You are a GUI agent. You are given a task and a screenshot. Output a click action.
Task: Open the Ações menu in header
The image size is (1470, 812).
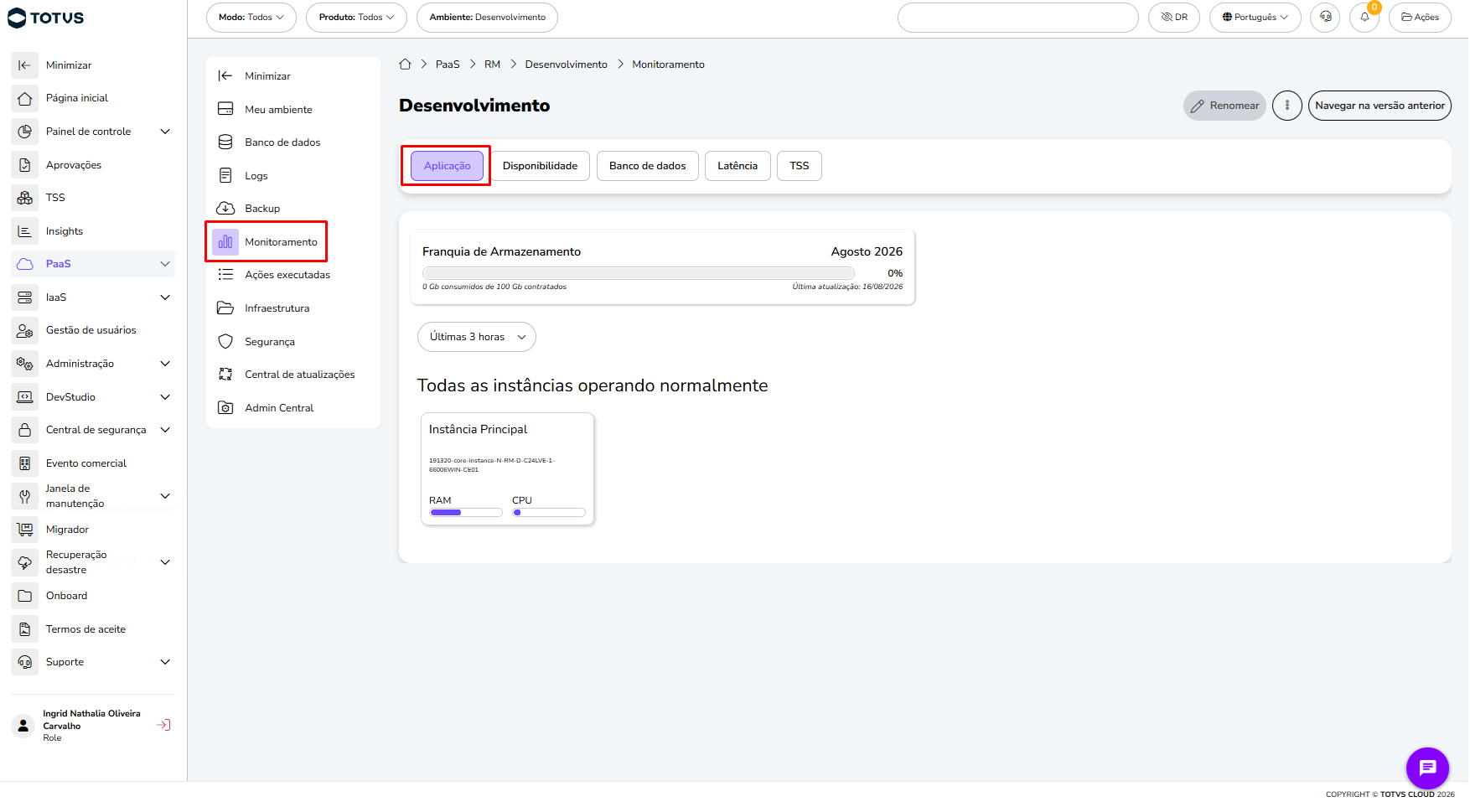click(x=1420, y=18)
